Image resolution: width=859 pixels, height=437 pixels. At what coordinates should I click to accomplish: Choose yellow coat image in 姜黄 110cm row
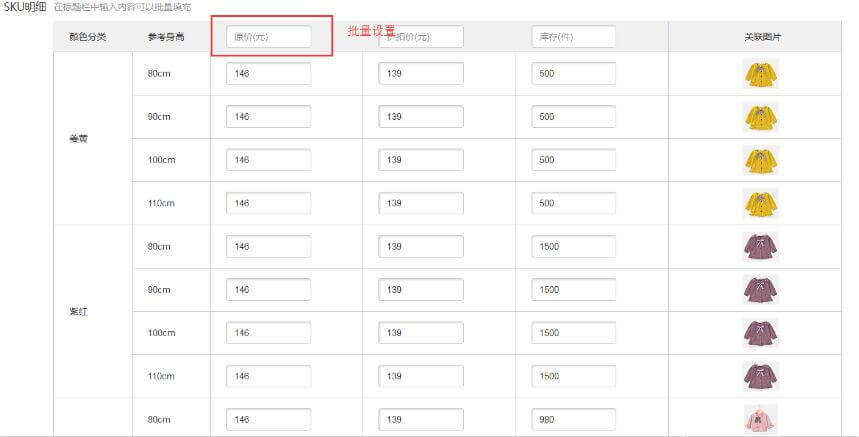[761, 203]
